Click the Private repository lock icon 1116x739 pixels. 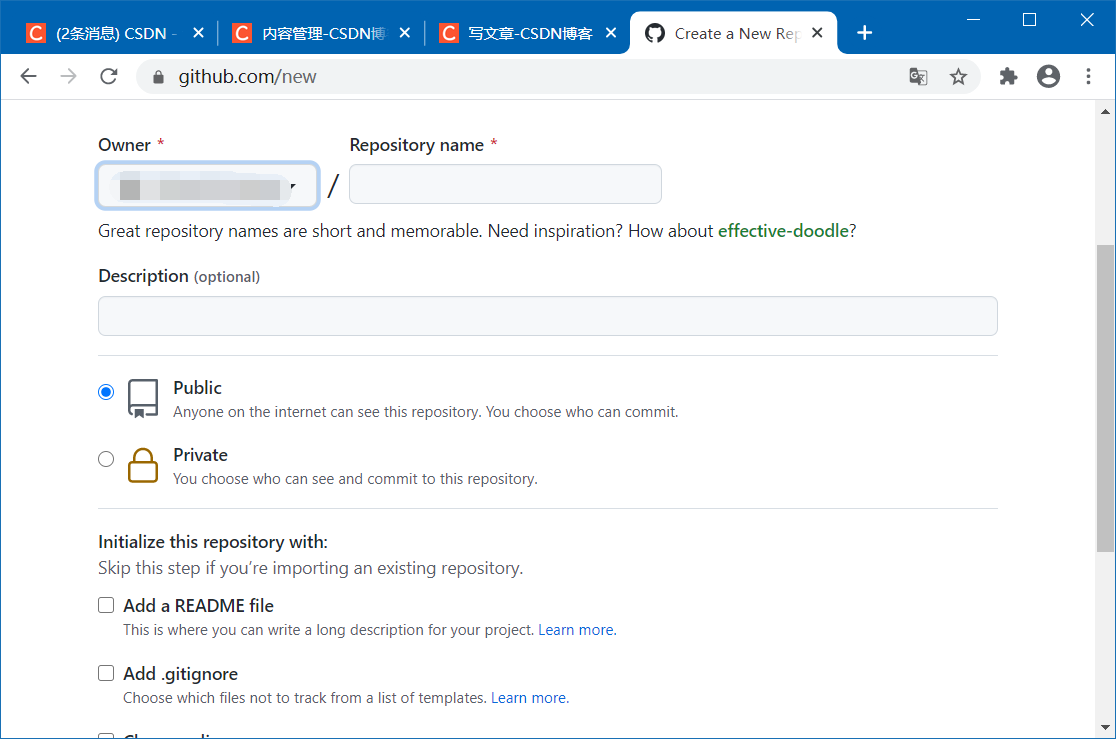click(143, 466)
